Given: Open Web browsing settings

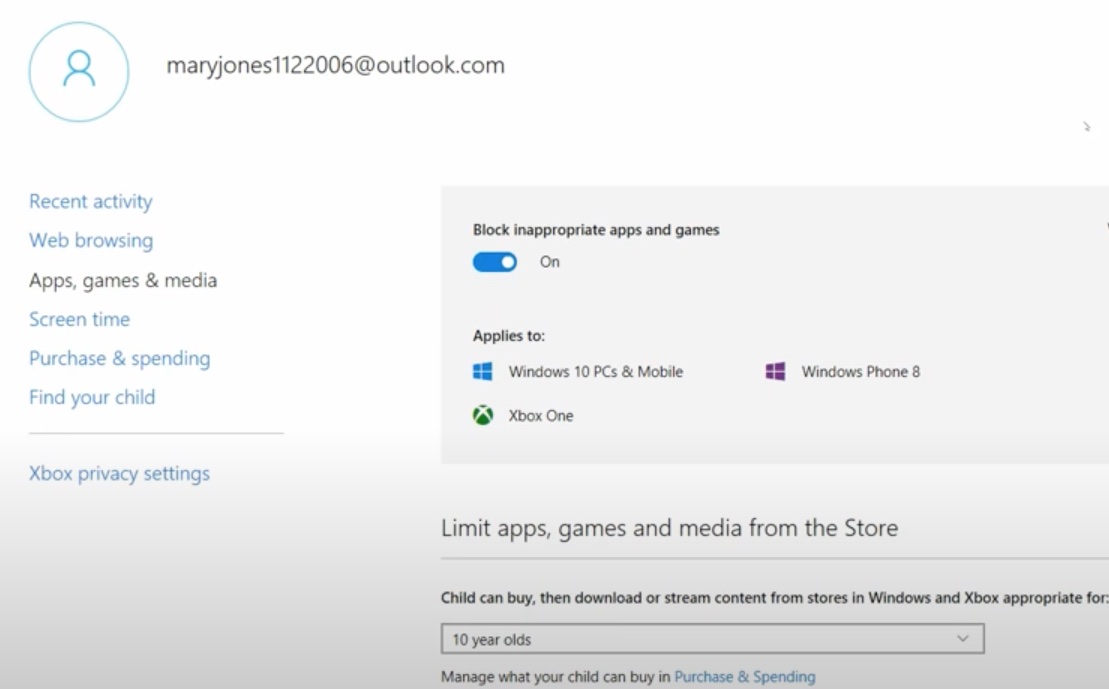Looking at the screenshot, I should pyautogui.click(x=91, y=240).
